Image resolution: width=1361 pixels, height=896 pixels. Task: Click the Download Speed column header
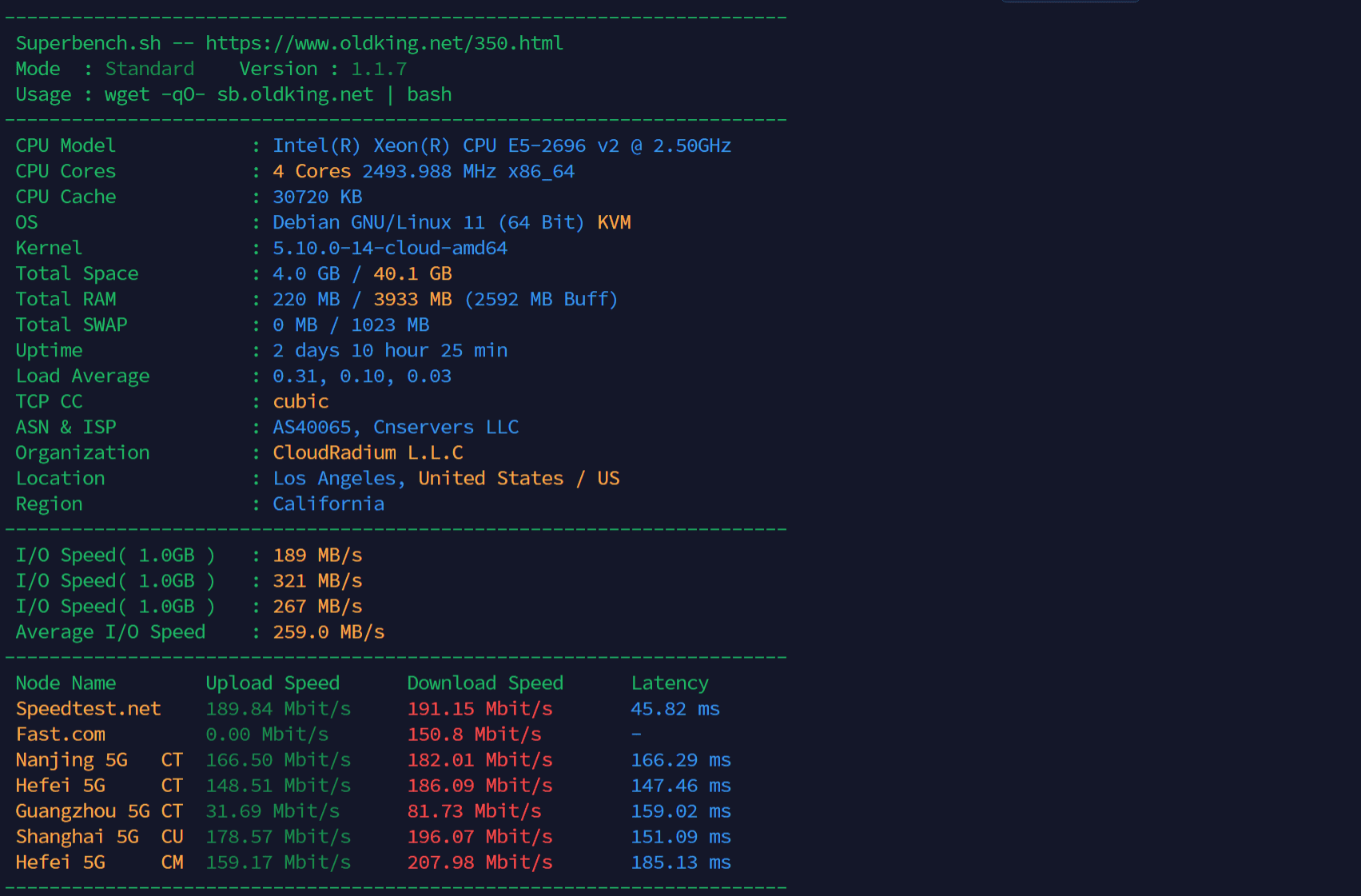pos(485,683)
